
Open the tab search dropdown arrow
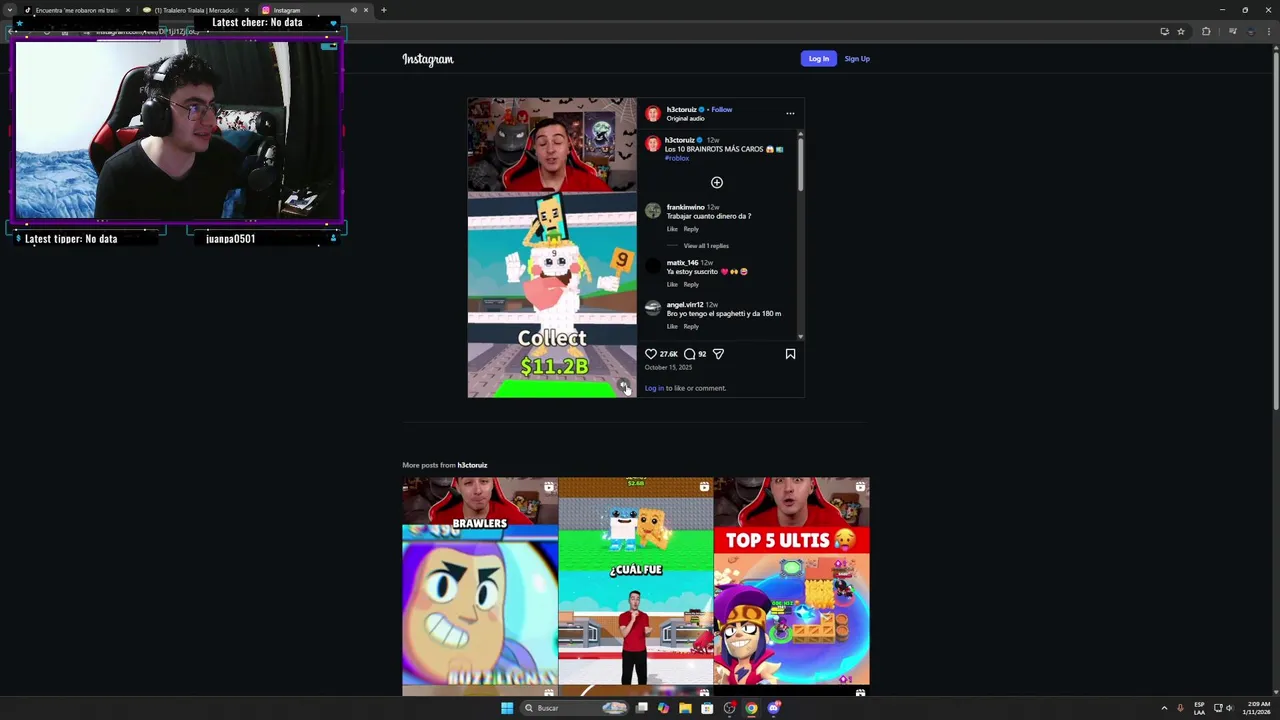tap(10, 10)
